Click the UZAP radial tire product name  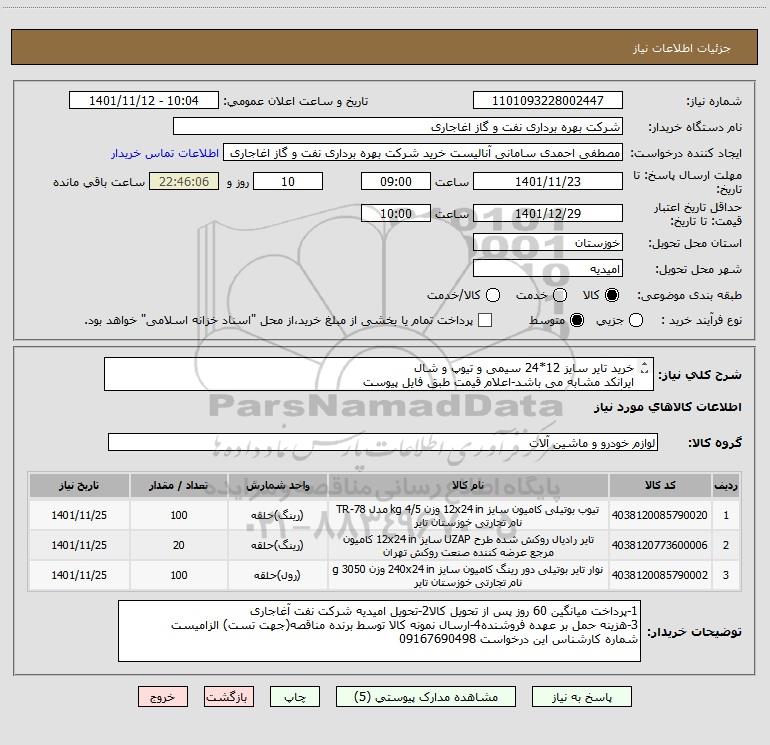pos(468,546)
